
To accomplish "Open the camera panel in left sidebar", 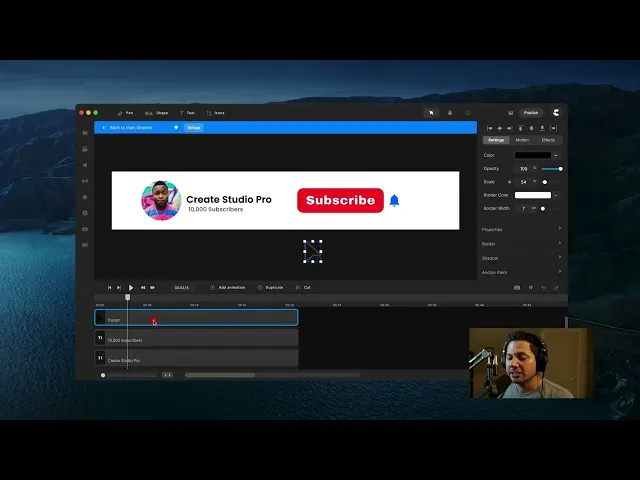I will click(85, 229).
